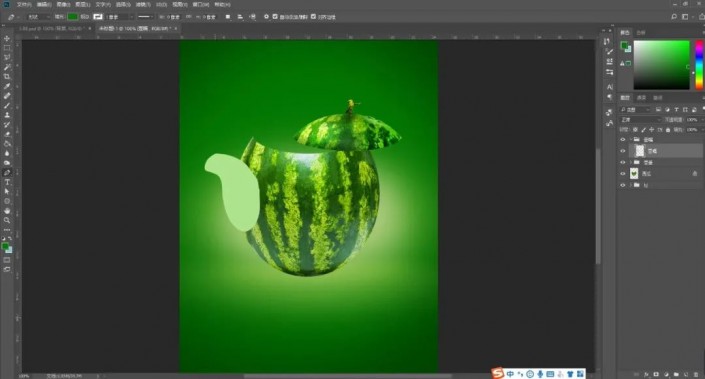705x379 pixels.
Task: Click the foreground color in toolbox
Action: point(5,246)
